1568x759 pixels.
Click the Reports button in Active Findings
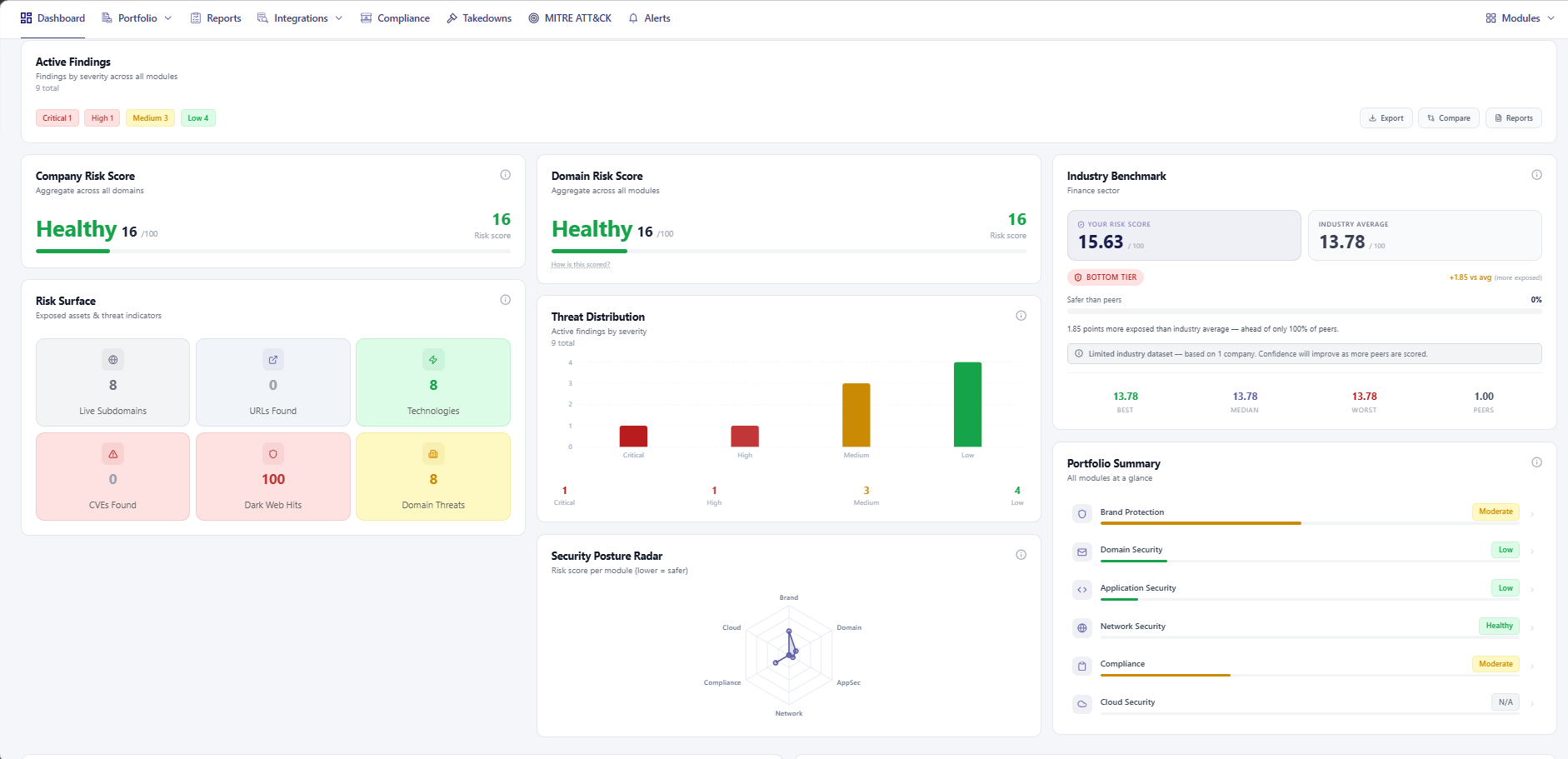tap(1514, 118)
